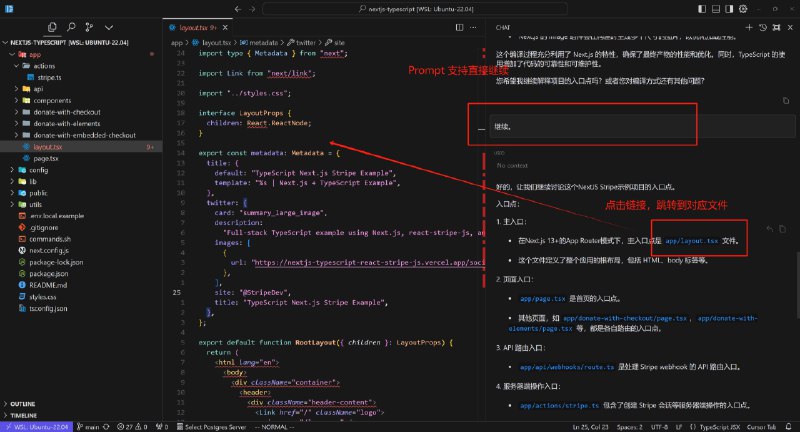This screenshot has width=800, height=432.
Task: Open page.tsx in the file tree
Action: pyautogui.click(x=46, y=158)
